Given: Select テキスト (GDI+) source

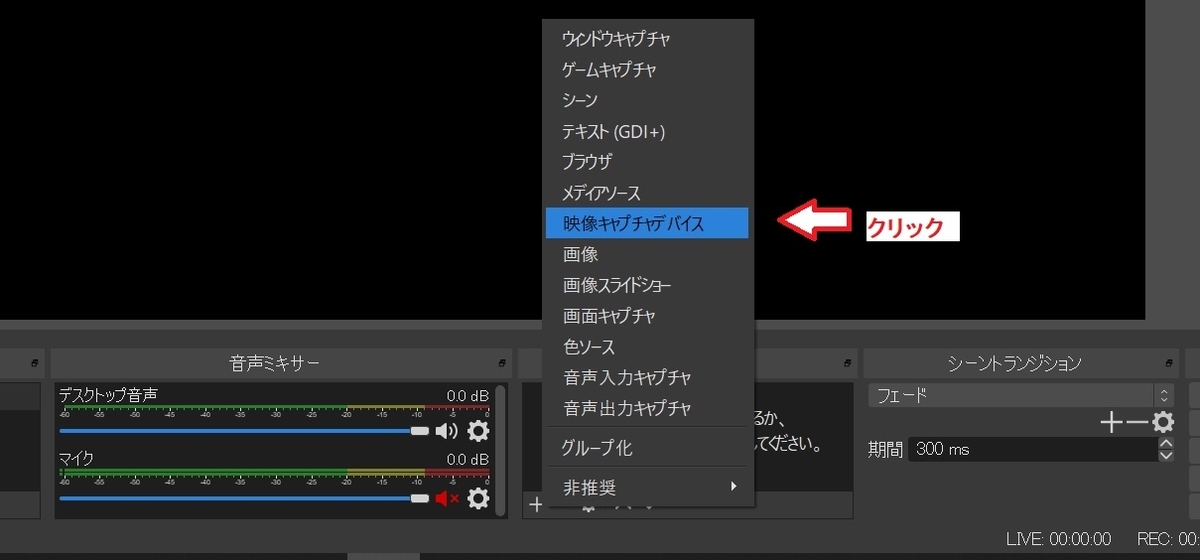Looking at the screenshot, I should point(648,131).
